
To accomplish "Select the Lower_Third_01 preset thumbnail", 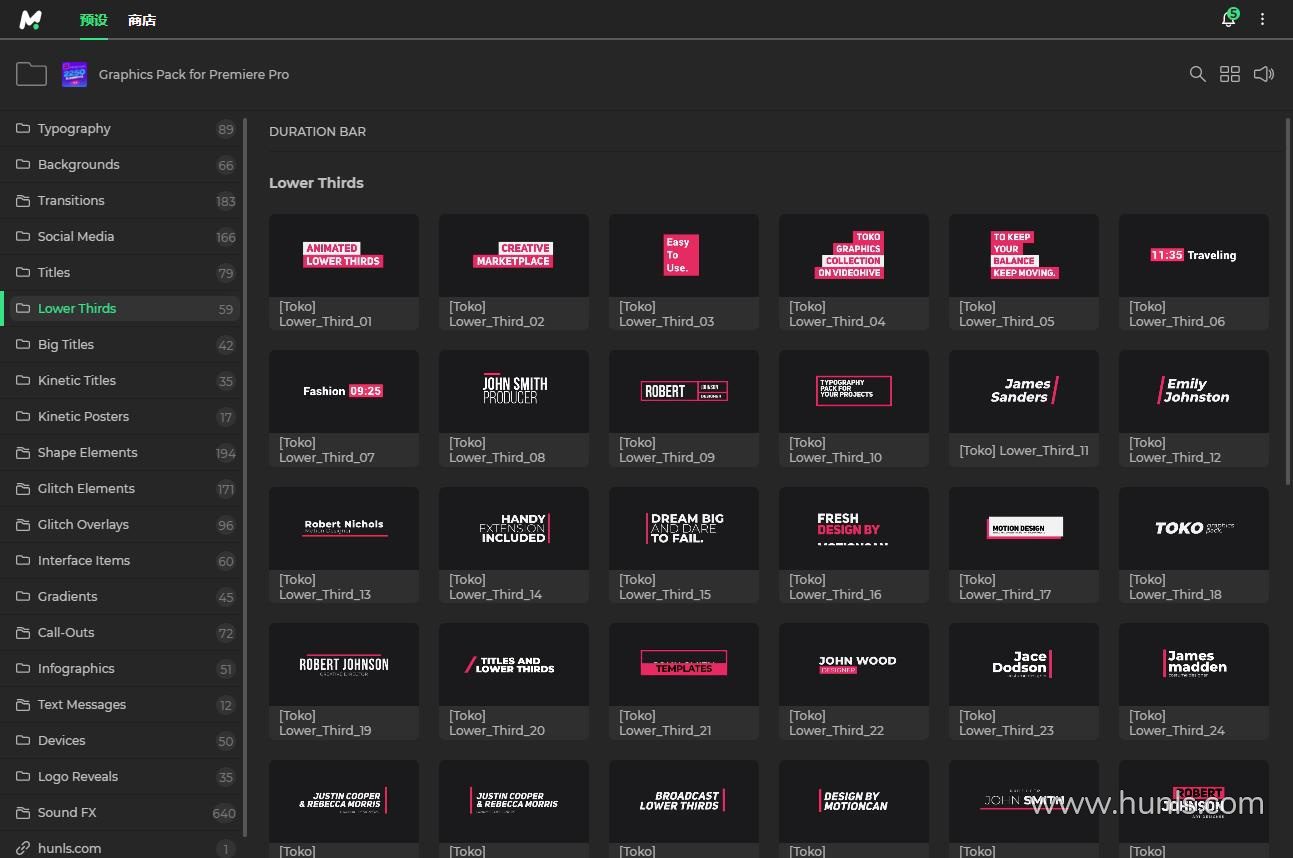I will 344,272.
